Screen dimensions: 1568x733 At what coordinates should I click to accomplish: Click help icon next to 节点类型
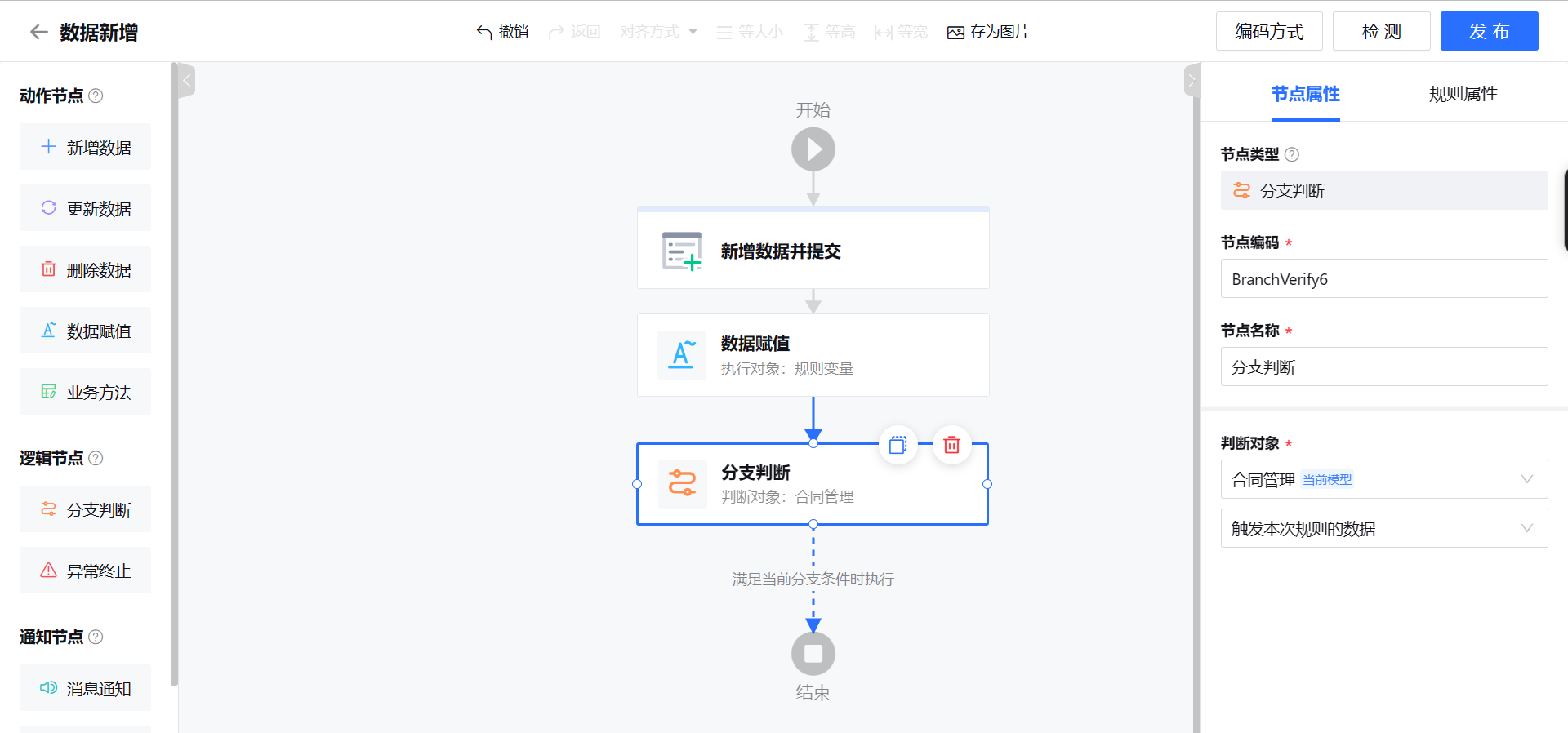(x=1292, y=154)
